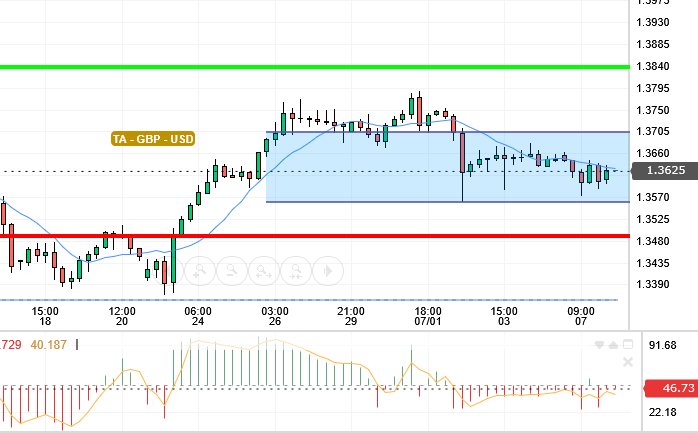698x433 pixels.
Task: Click price axis label 1.3390
Action: point(653,284)
